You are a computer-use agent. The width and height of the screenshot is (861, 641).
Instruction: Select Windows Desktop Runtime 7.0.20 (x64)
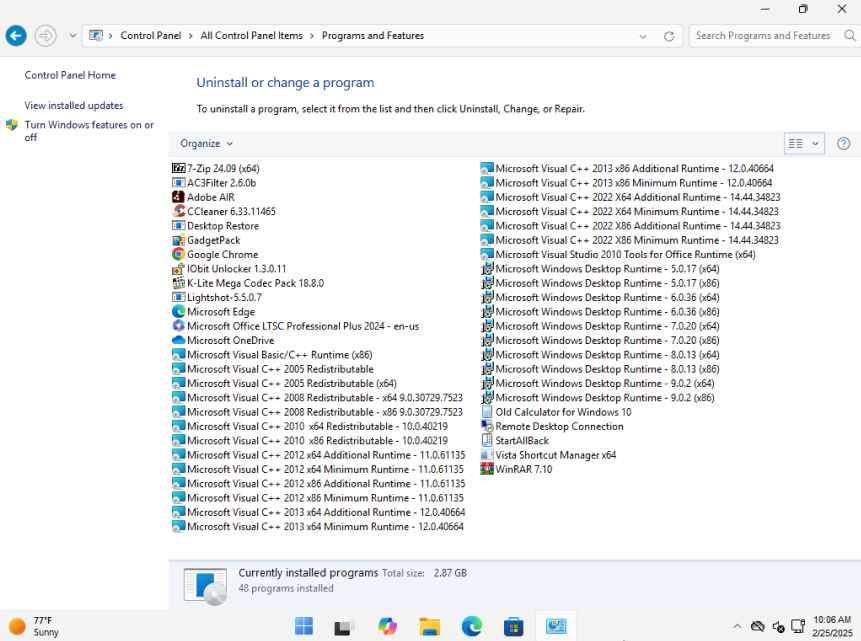pyautogui.click(x=600, y=326)
